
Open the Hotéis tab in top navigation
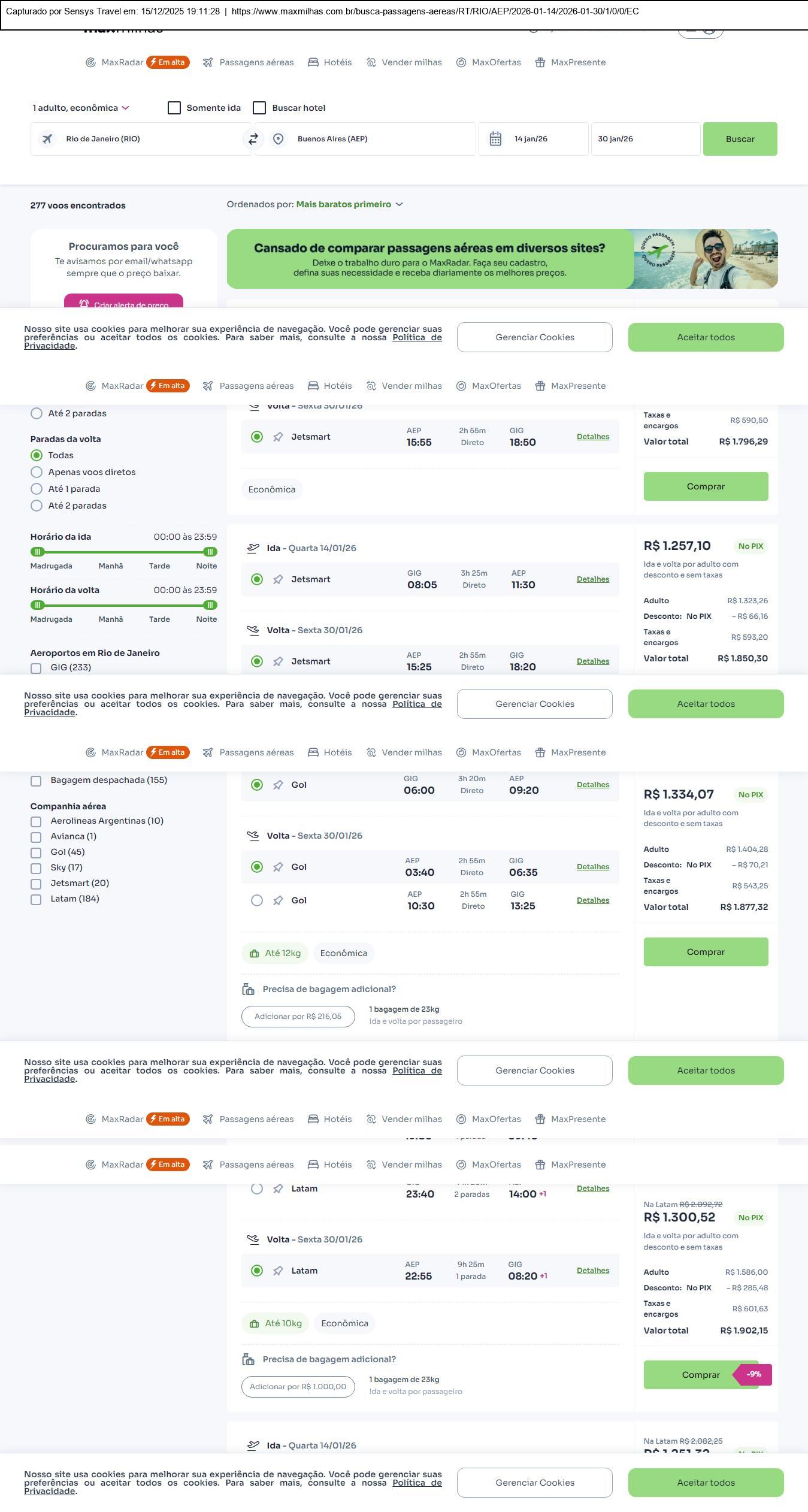tap(330, 62)
